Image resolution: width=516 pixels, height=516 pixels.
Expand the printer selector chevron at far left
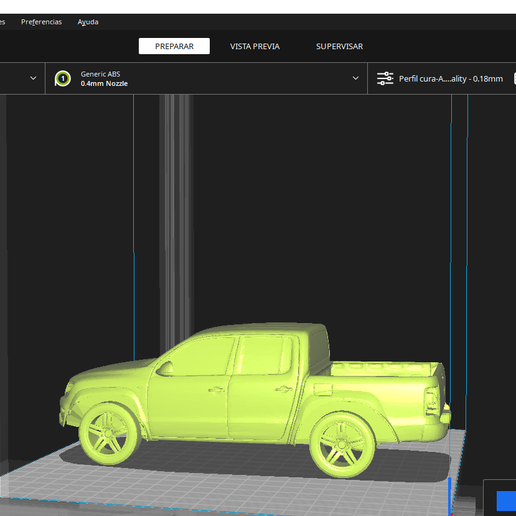point(33,78)
